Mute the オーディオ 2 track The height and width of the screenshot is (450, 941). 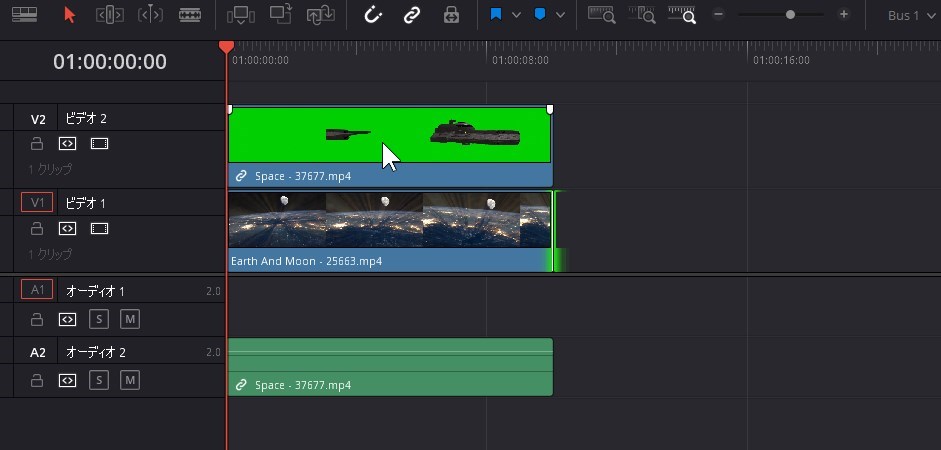coord(130,380)
